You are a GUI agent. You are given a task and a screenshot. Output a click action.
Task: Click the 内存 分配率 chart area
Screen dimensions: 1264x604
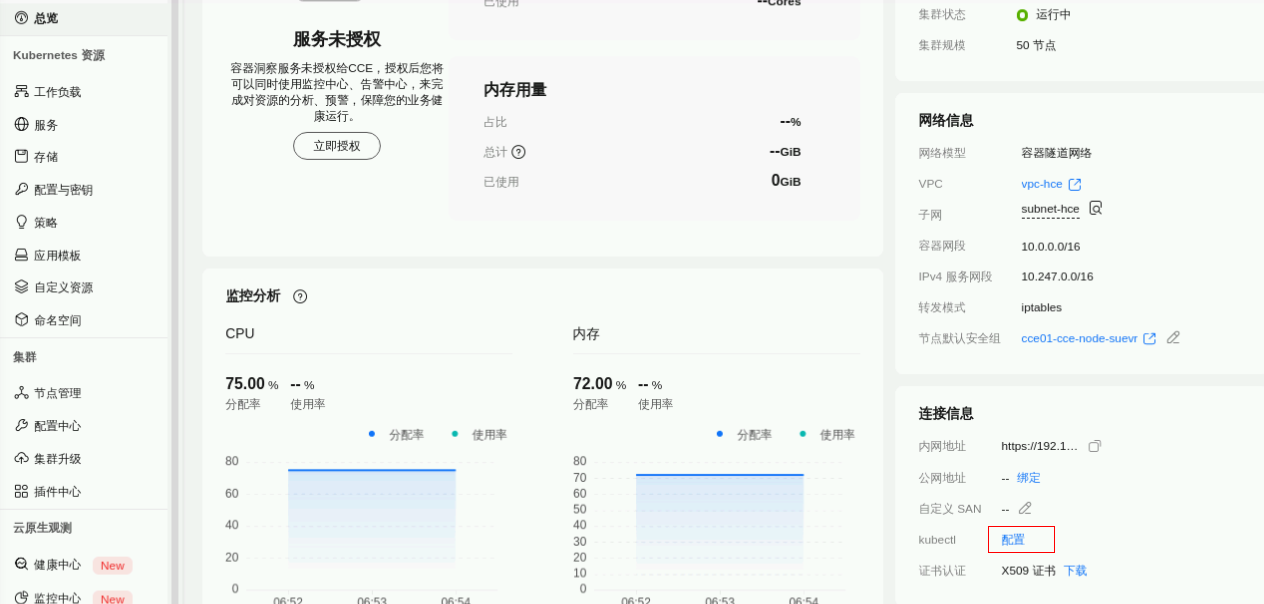click(720, 521)
